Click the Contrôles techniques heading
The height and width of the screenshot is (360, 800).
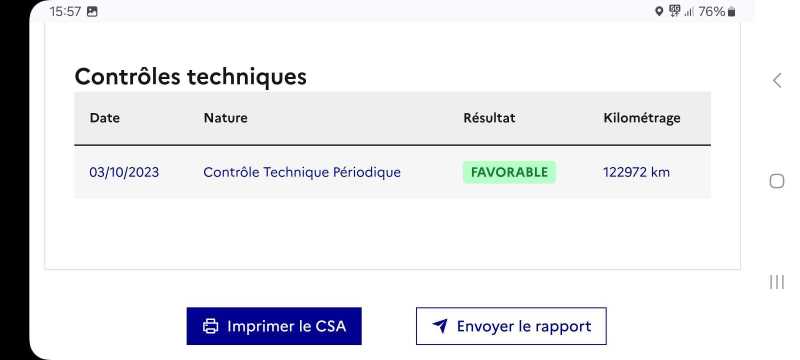[190, 76]
